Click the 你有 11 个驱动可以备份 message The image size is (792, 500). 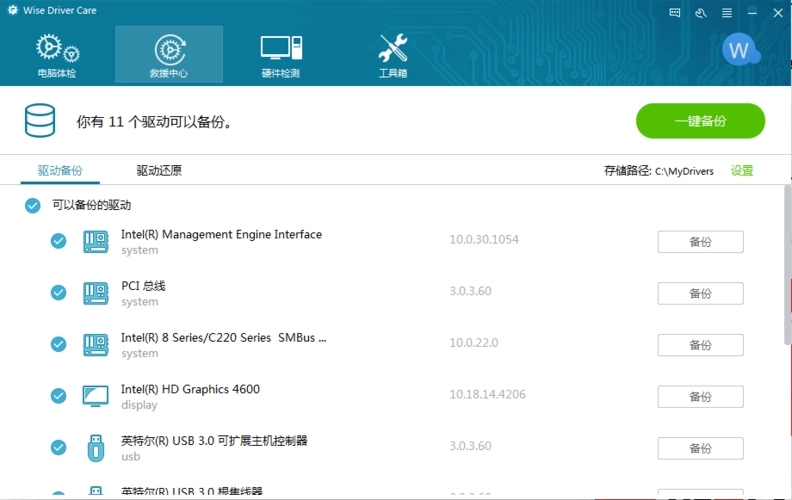pyautogui.click(x=154, y=122)
